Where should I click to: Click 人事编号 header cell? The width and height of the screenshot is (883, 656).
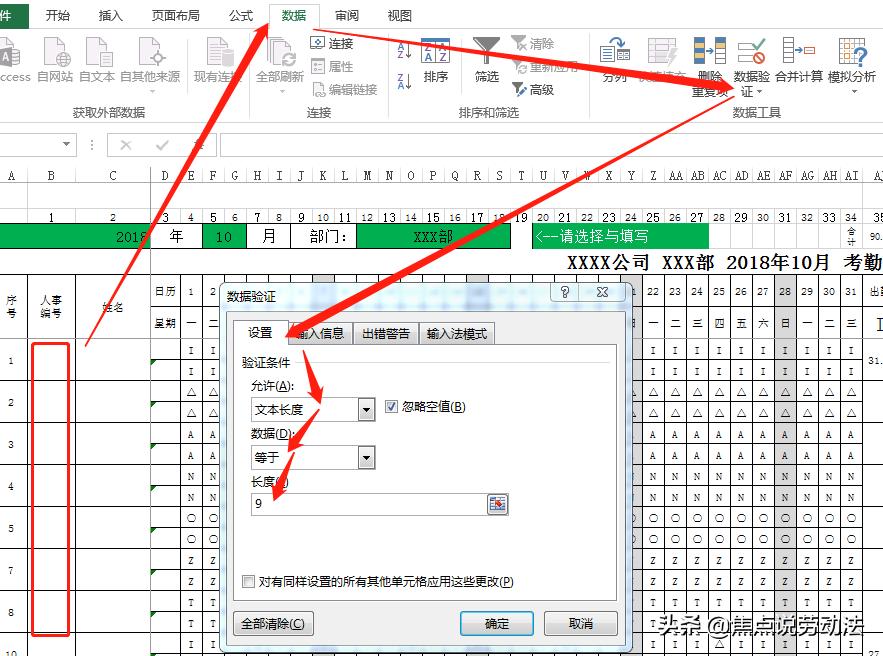pos(51,306)
